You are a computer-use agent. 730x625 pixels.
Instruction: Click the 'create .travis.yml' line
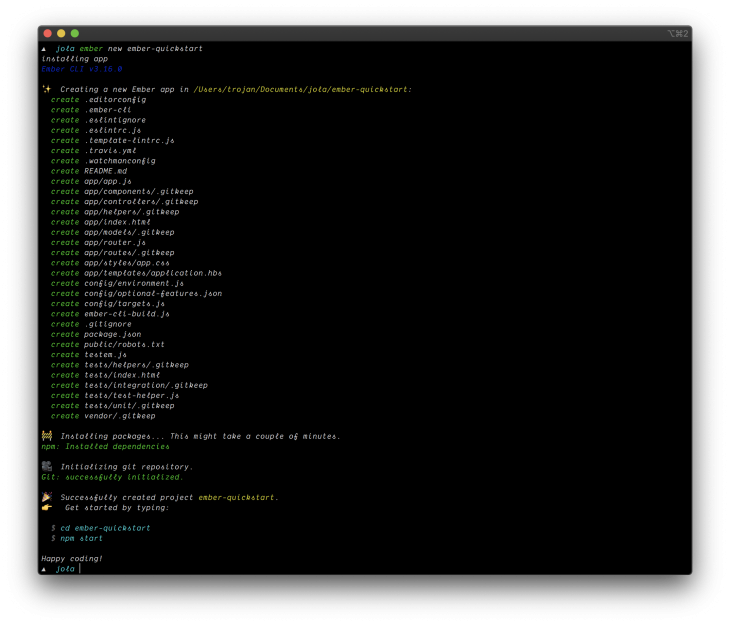tap(94, 151)
